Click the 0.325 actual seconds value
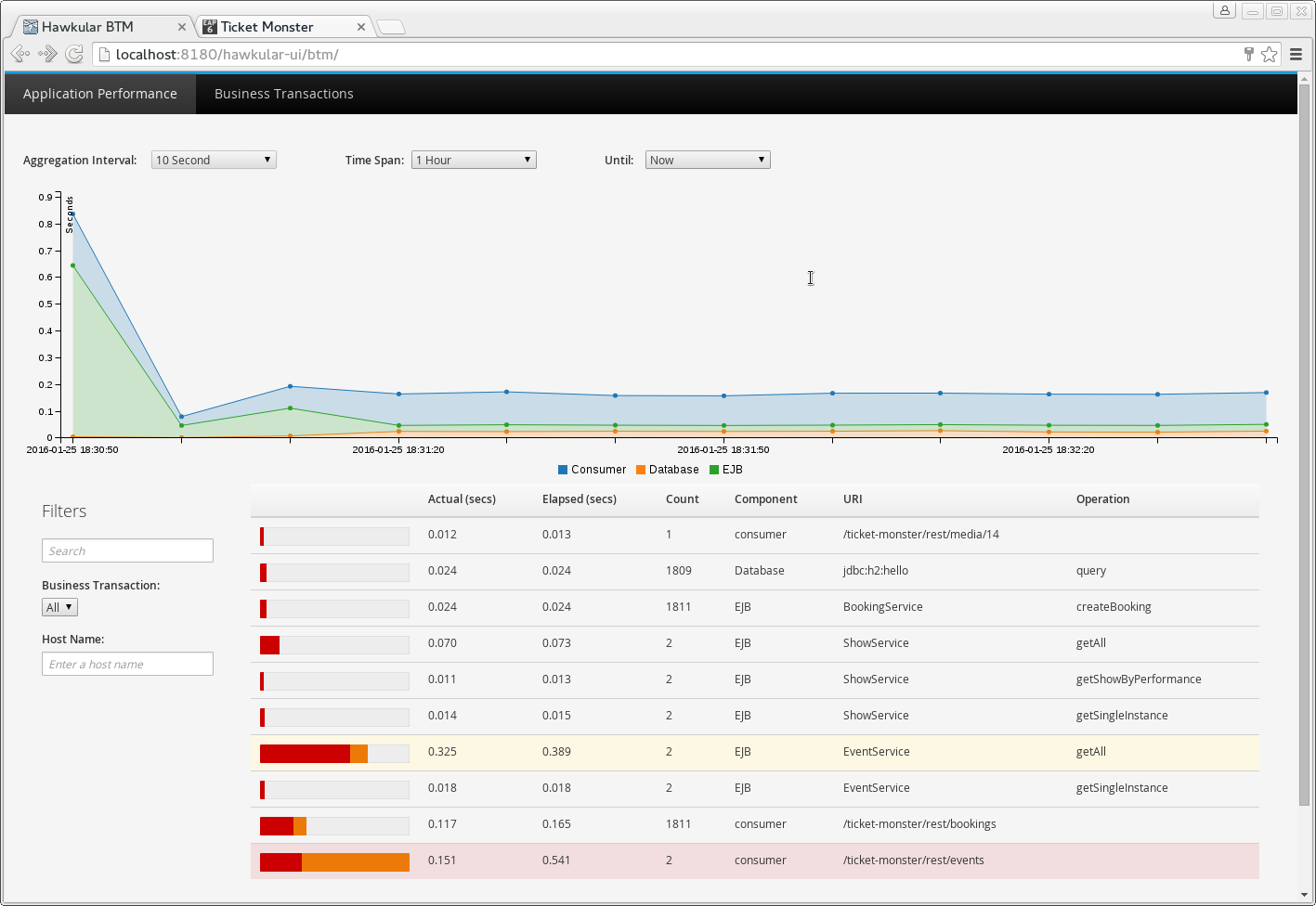The image size is (1316, 906). [x=442, y=752]
